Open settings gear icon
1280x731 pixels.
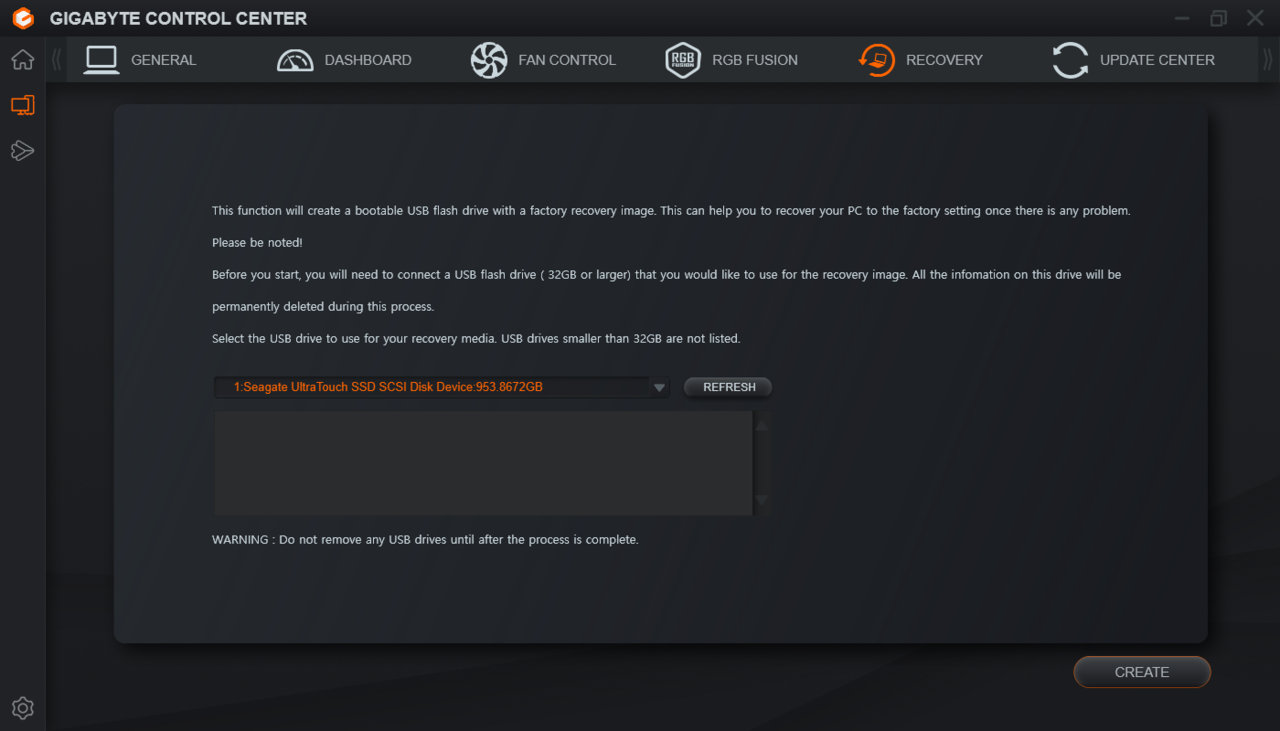(x=22, y=708)
